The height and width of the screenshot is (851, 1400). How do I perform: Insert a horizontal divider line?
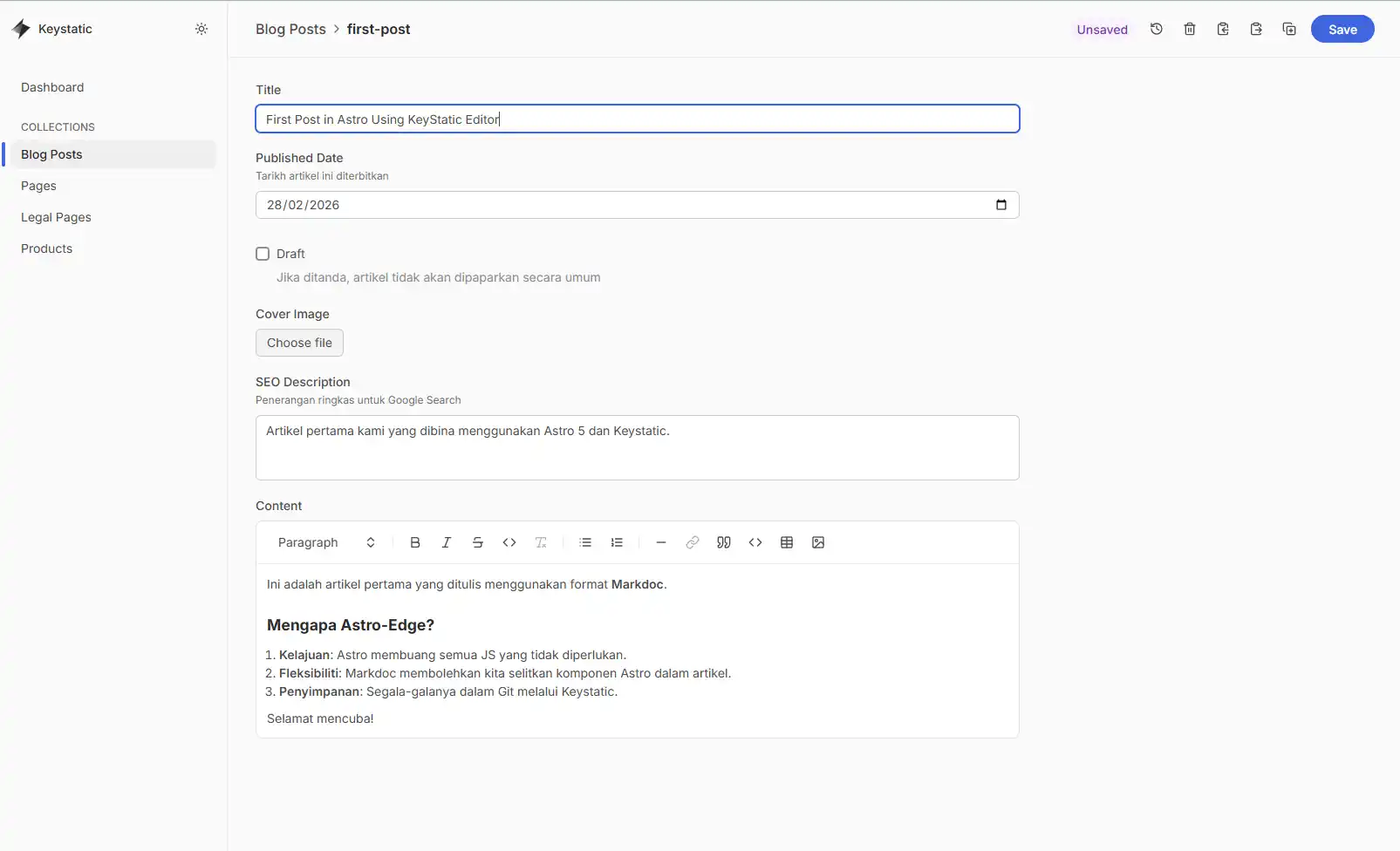coord(661,541)
